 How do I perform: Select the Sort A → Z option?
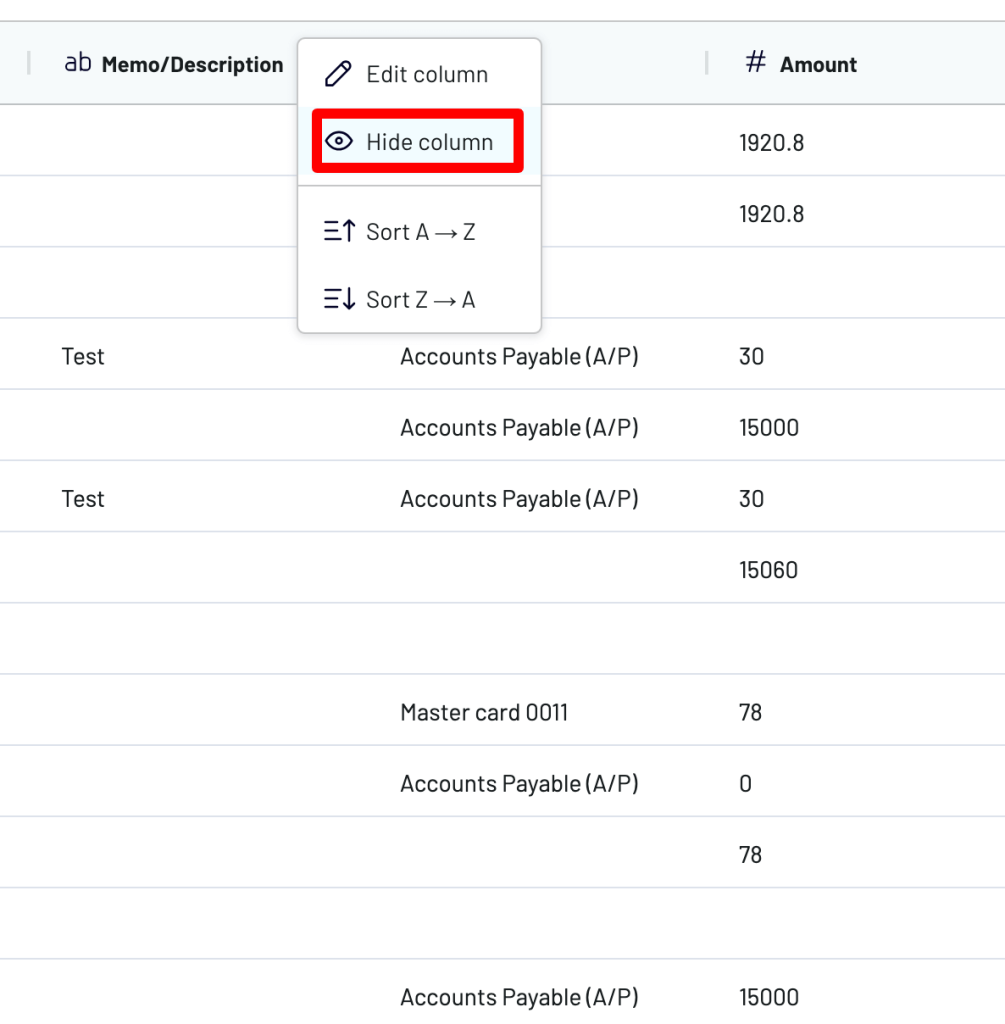coord(420,232)
